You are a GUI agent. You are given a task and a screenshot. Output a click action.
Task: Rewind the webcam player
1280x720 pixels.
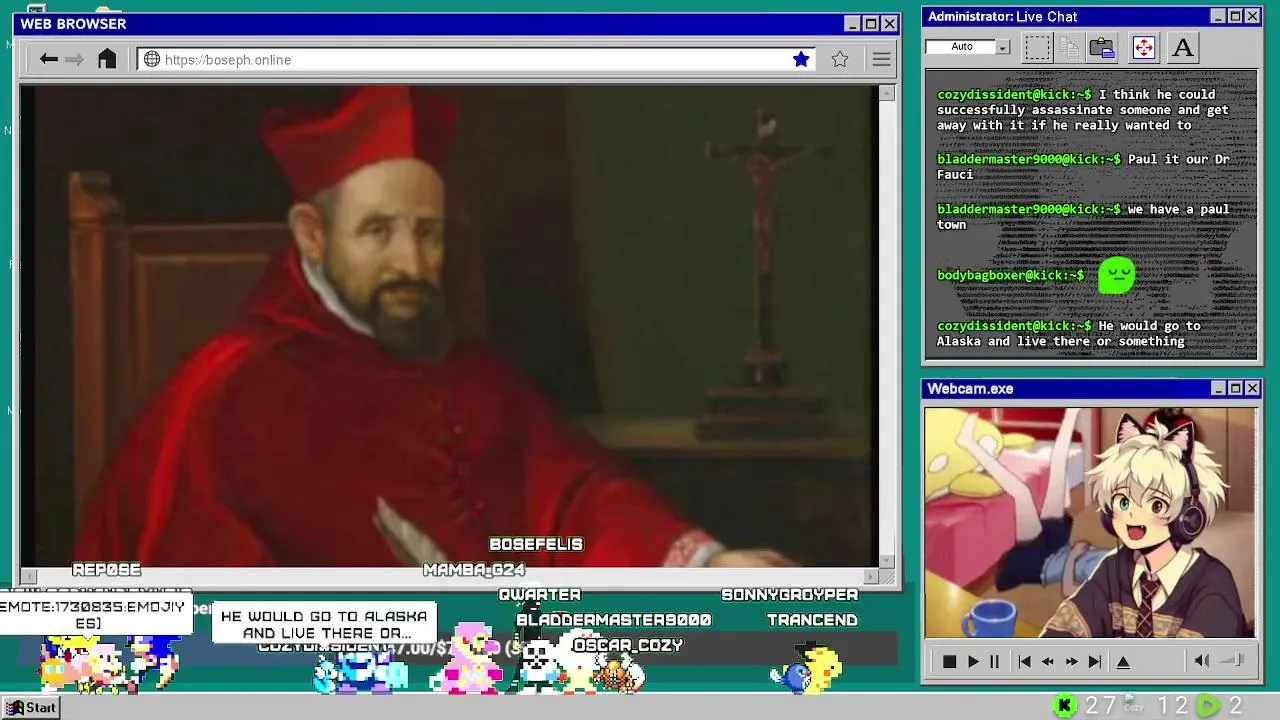[x=1048, y=661]
